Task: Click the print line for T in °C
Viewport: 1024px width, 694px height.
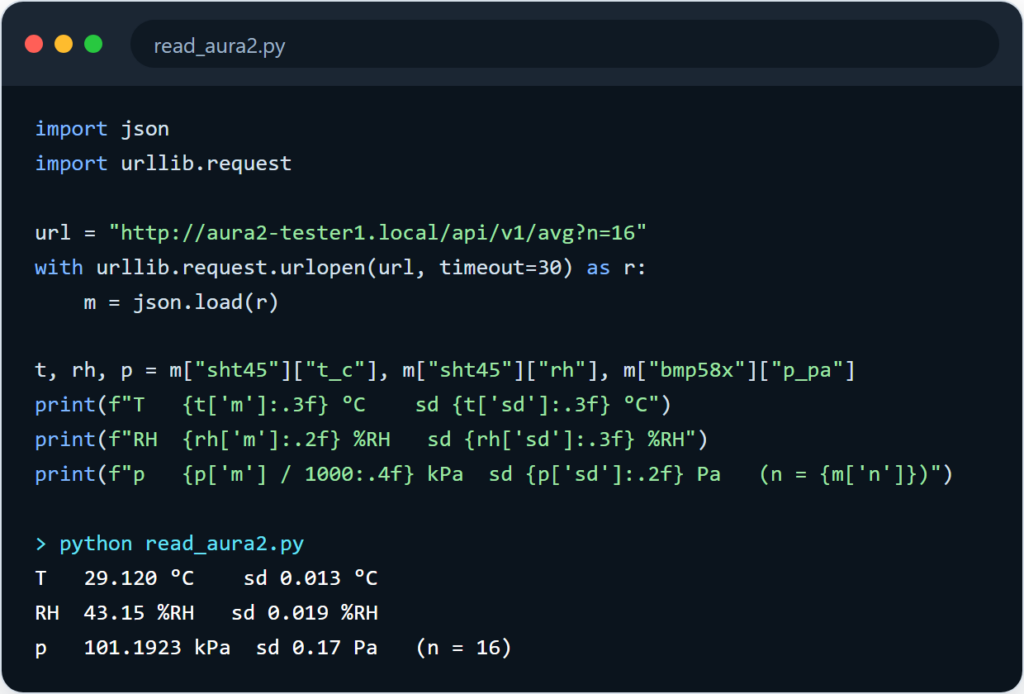Action: 353,405
